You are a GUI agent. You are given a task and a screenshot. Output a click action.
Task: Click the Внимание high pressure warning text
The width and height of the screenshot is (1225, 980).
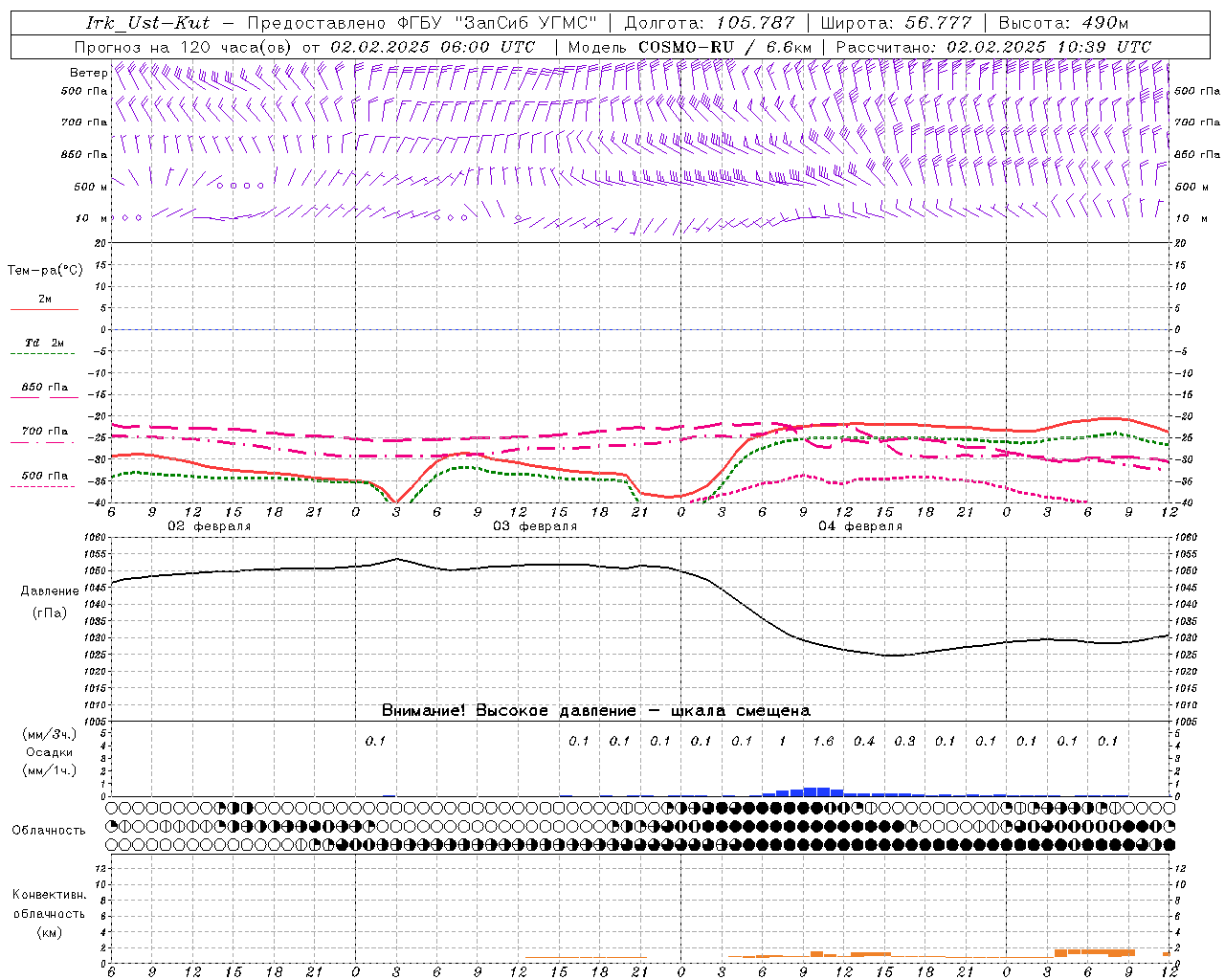point(595,711)
